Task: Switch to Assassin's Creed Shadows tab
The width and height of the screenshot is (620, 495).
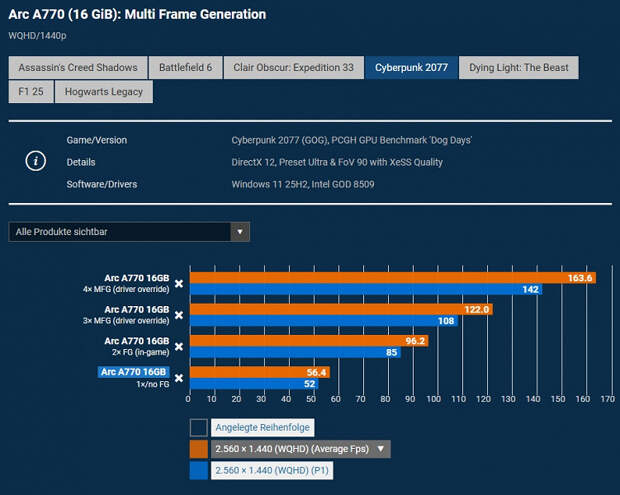Action: click(x=77, y=68)
